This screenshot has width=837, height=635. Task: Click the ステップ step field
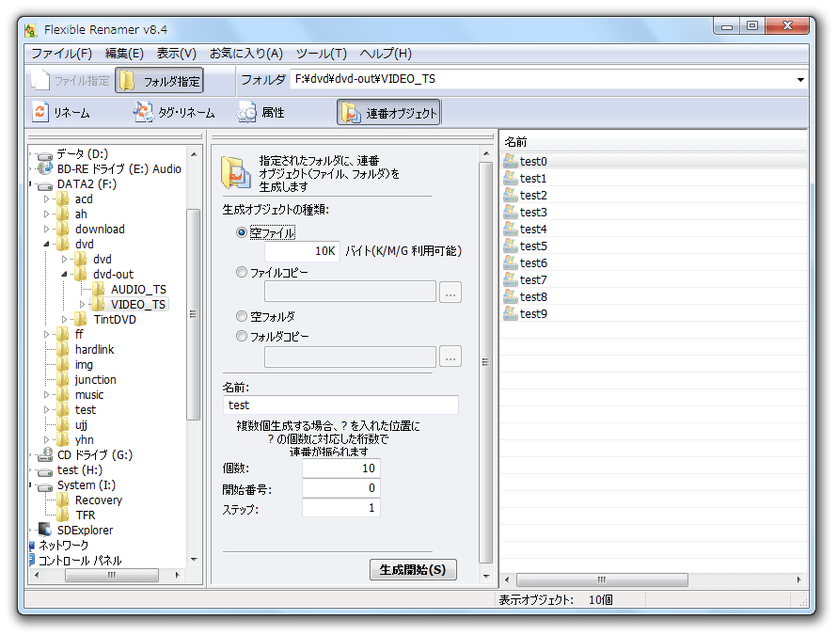tap(341, 507)
